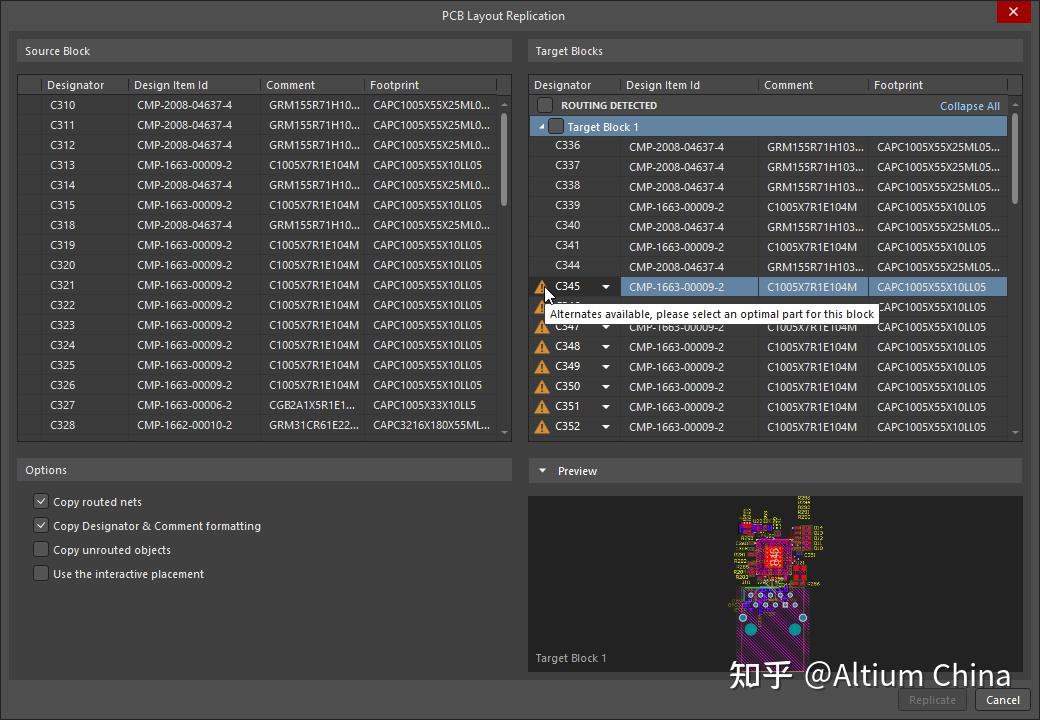Click the Collapse All link
This screenshot has width=1040, height=720.
point(969,105)
